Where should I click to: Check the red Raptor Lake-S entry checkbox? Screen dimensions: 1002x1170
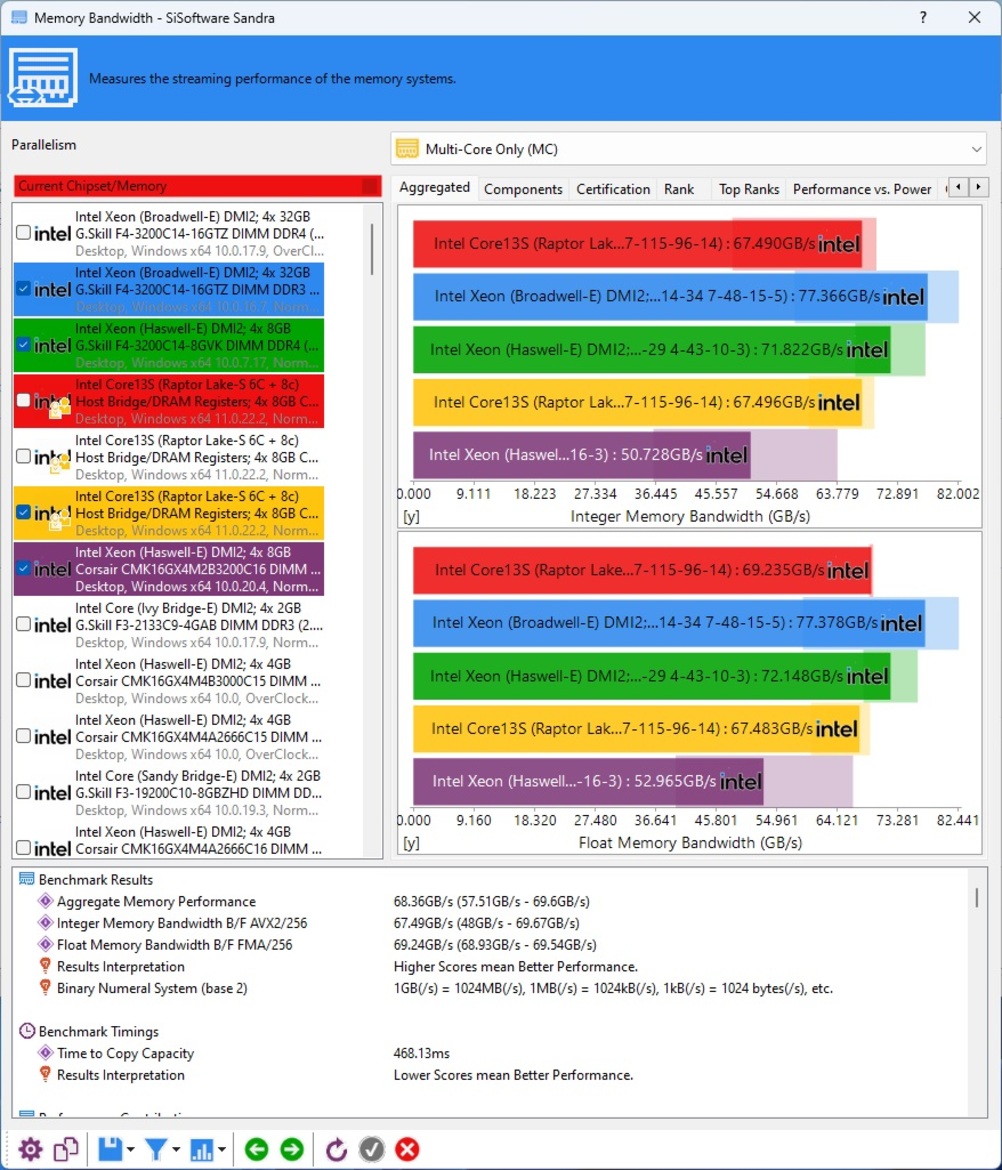23,400
